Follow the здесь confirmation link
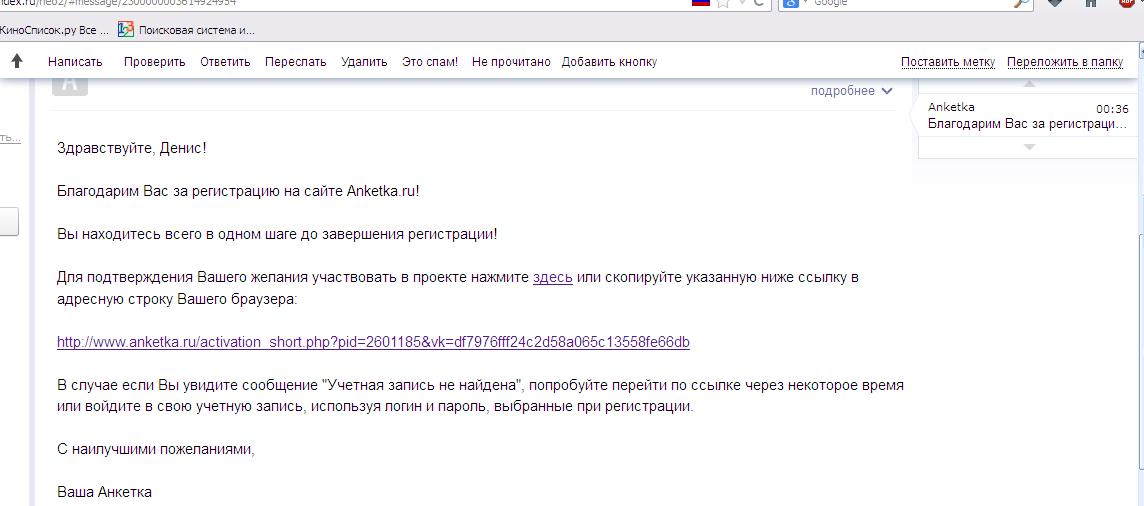1144x506 pixels. click(x=552, y=277)
